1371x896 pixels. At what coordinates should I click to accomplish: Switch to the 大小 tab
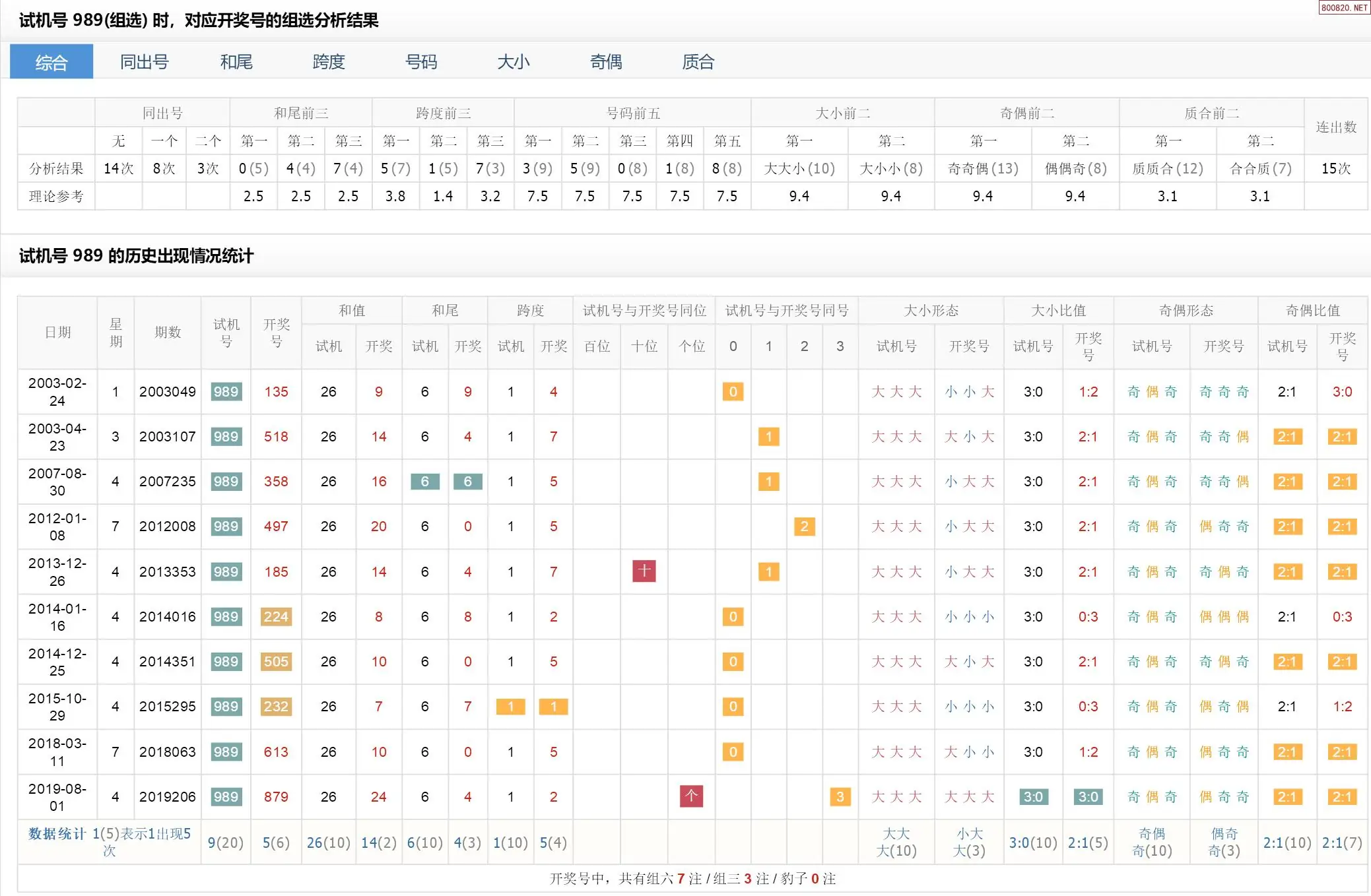[514, 62]
